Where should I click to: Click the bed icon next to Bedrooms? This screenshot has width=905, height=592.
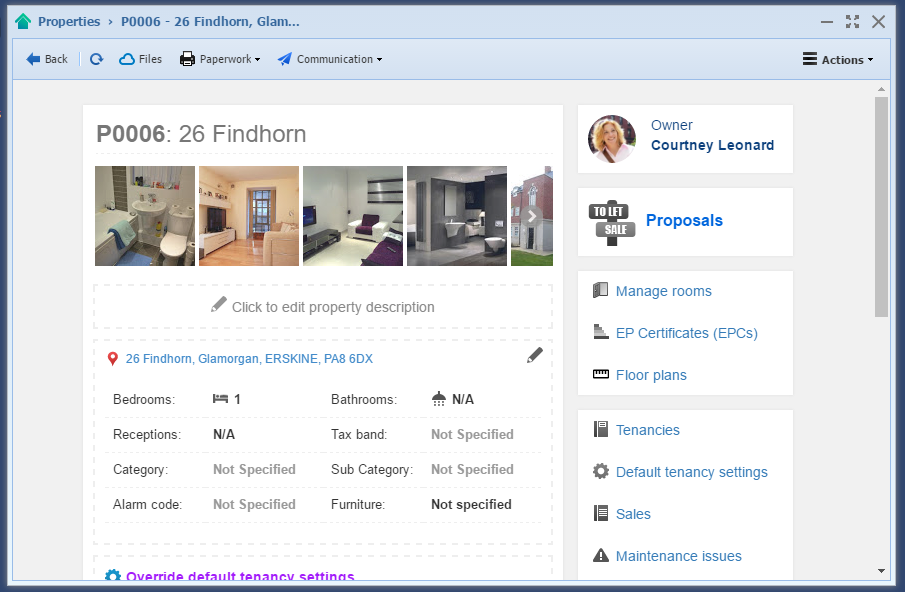coord(220,399)
